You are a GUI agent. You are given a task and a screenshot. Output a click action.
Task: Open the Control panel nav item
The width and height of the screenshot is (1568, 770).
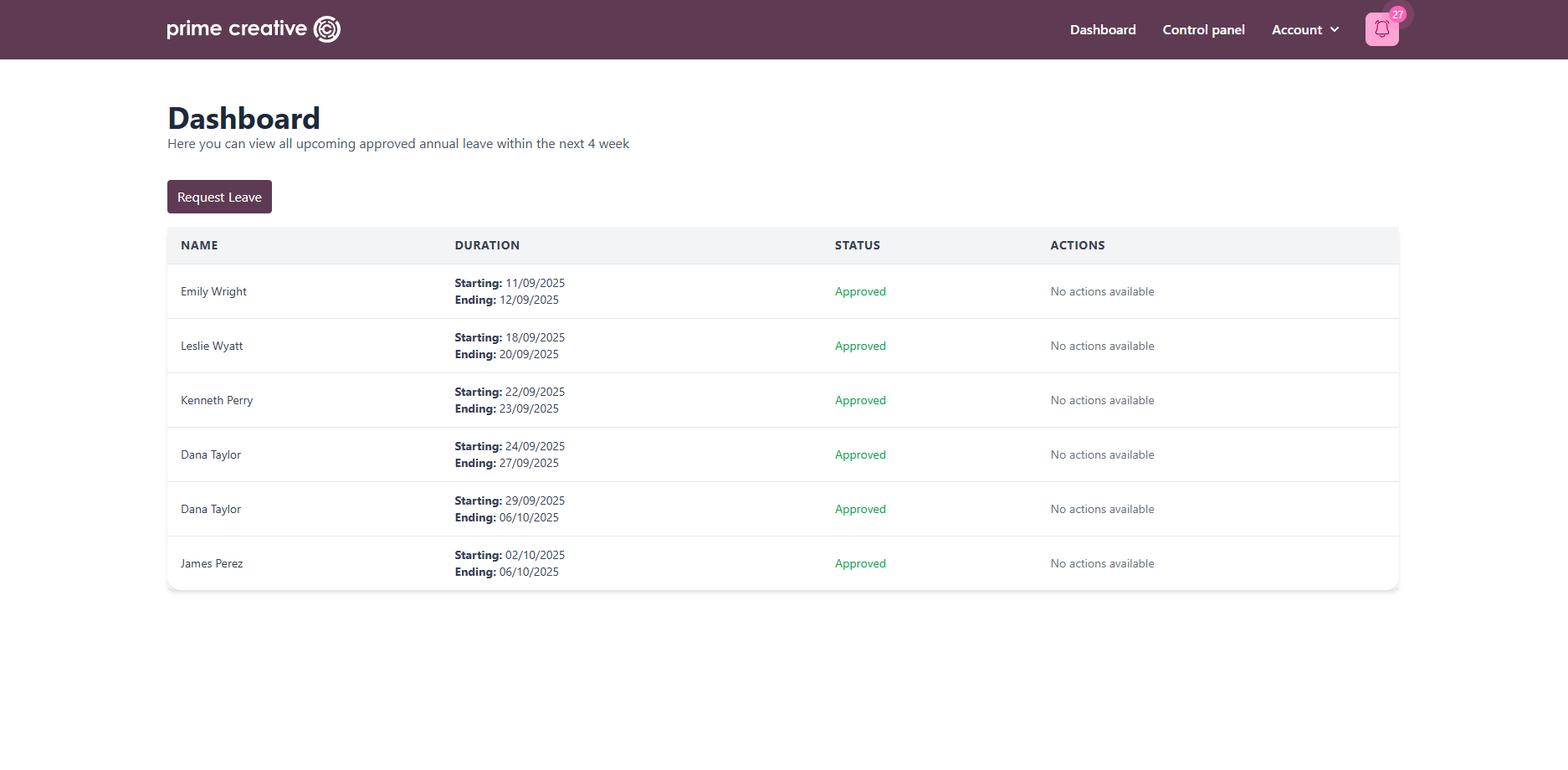pyautogui.click(x=1203, y=30)
